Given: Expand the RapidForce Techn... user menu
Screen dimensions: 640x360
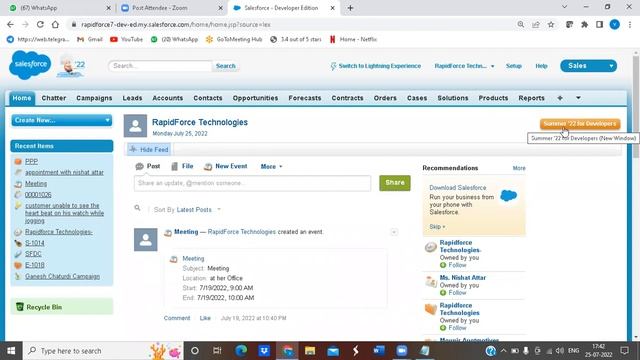Looking at the screenshot, I should point(464,66).
